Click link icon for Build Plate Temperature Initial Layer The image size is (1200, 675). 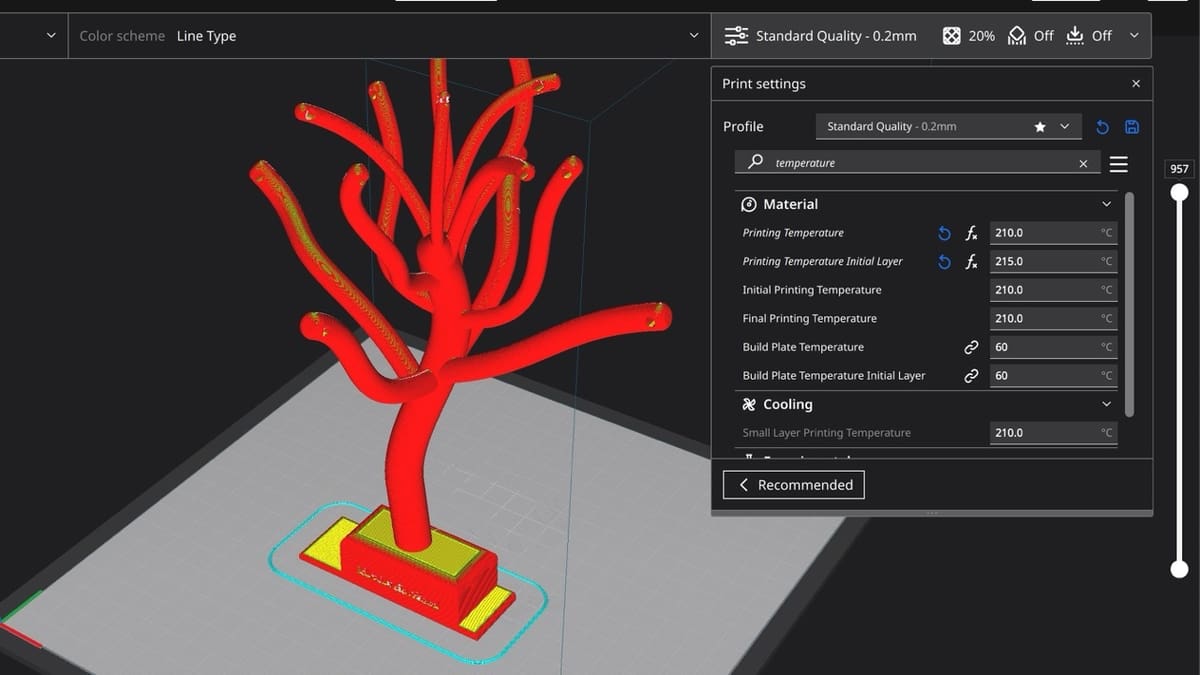click(970, 376)
